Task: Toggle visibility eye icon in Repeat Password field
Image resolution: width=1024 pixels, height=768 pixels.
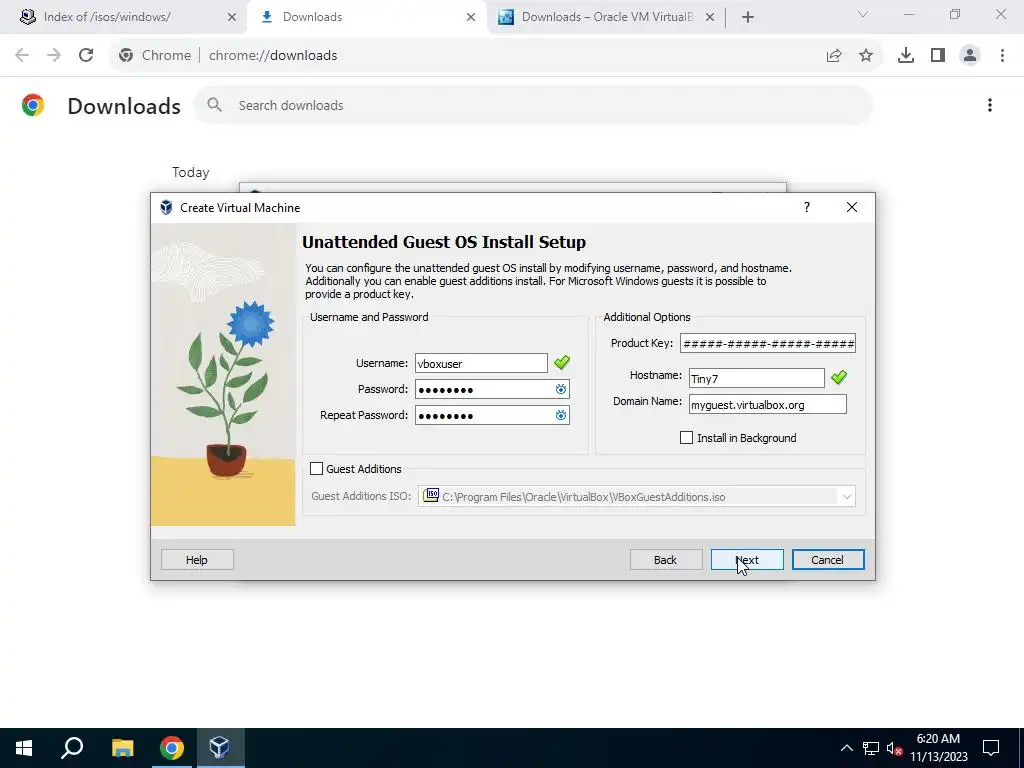Action: pyautogui.click(x=560, y=415)
